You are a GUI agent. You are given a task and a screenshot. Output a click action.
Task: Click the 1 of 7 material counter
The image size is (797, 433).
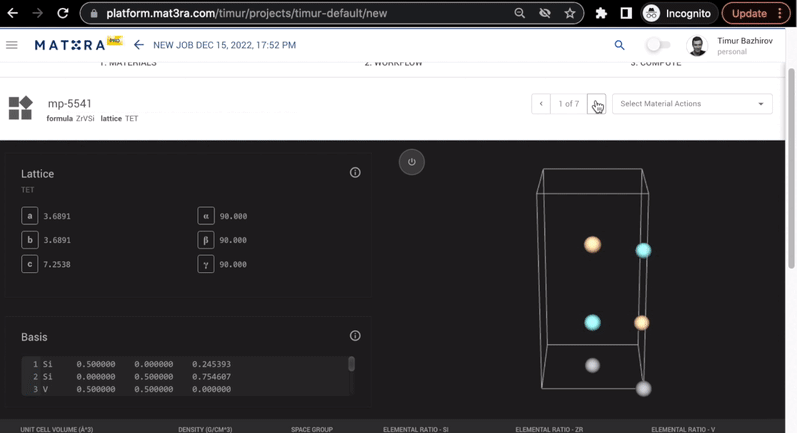click(568, 104)
